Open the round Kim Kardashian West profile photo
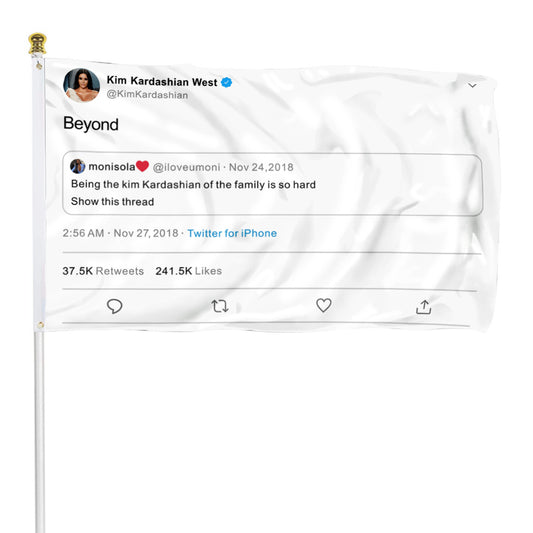Image resolution: width=533 pixels, height=533 pixels. [82, 85]
